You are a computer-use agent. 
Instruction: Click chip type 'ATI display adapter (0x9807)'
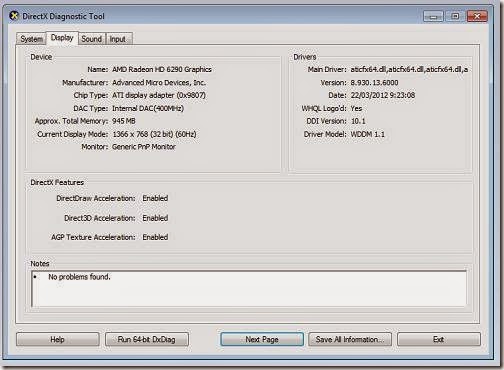click(x=159, y=95)
